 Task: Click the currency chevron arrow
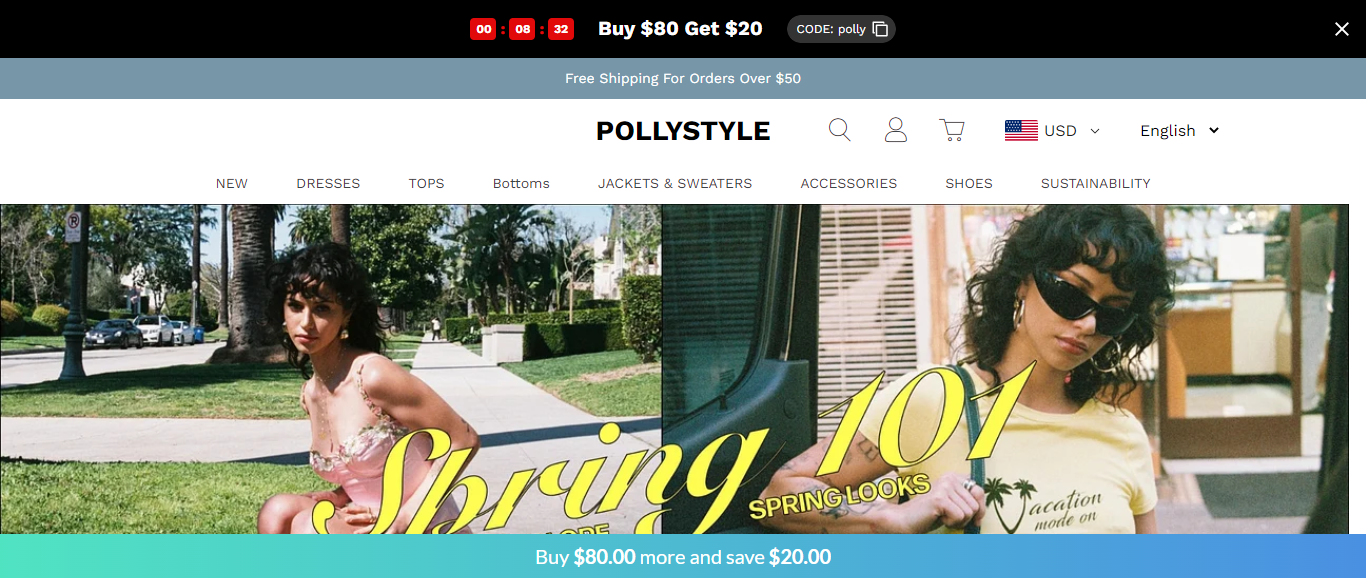pos(1094,131)
